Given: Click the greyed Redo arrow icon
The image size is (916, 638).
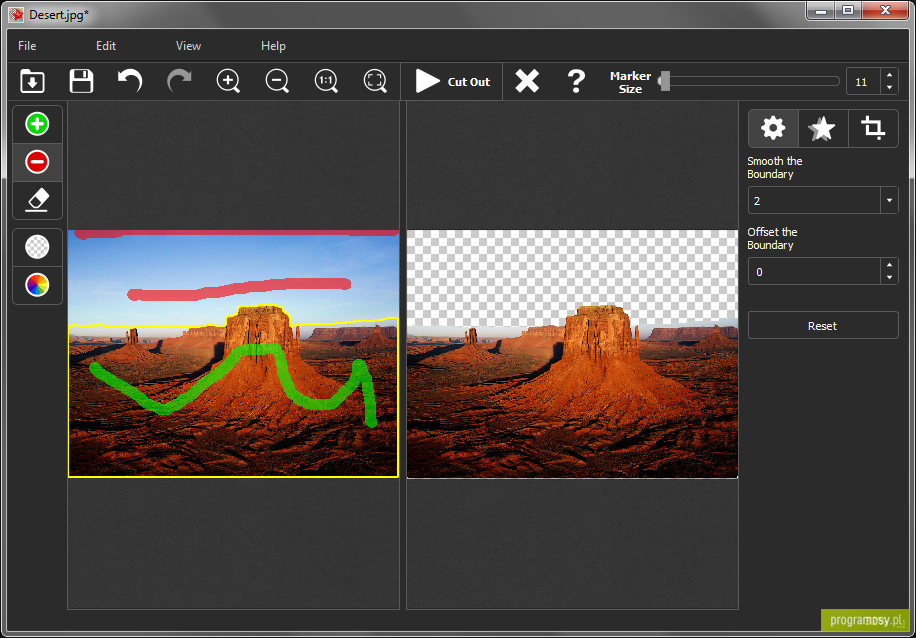Looking at the screenshot, I should (179, 81).
